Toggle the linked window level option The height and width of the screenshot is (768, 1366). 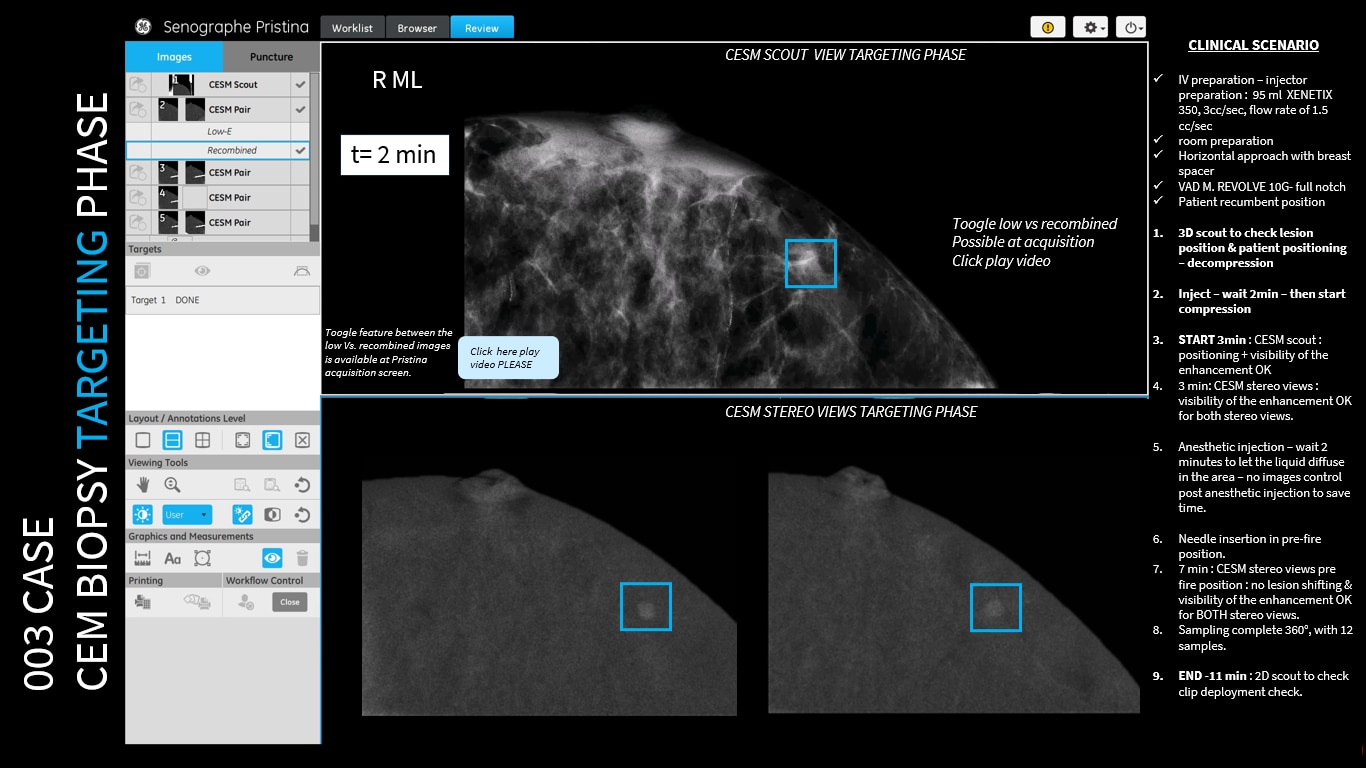pos(242,515)
